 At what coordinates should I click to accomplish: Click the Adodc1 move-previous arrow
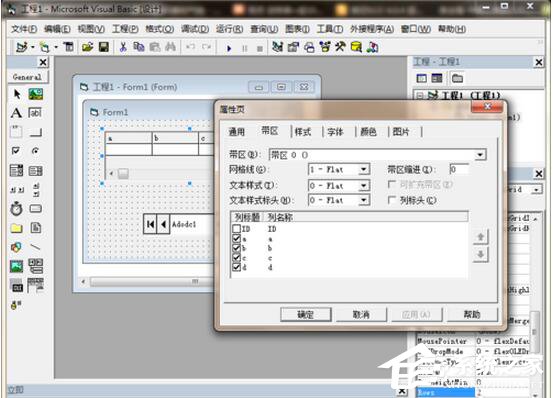point(163,224)
